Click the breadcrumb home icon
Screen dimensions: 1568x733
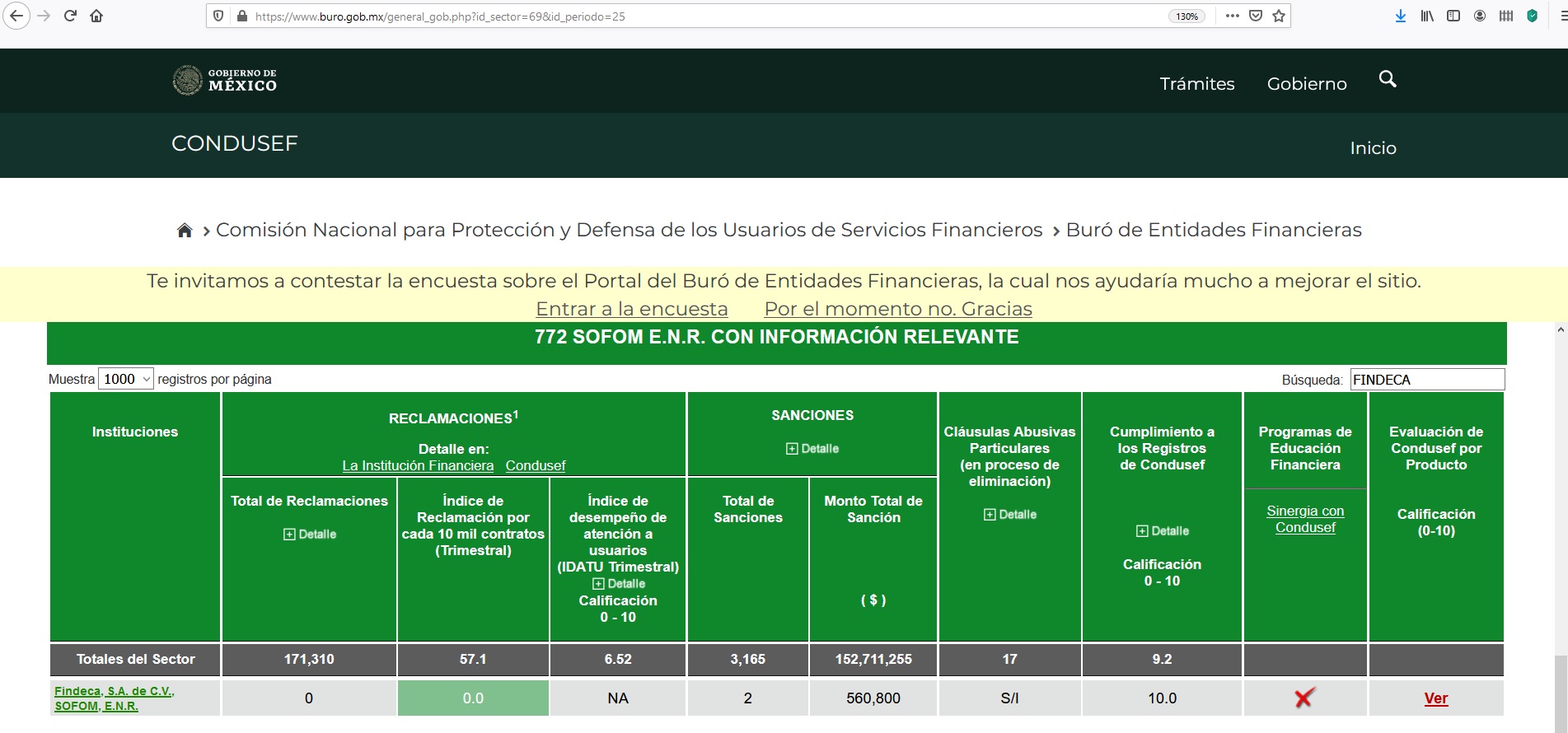coord(185,231)
